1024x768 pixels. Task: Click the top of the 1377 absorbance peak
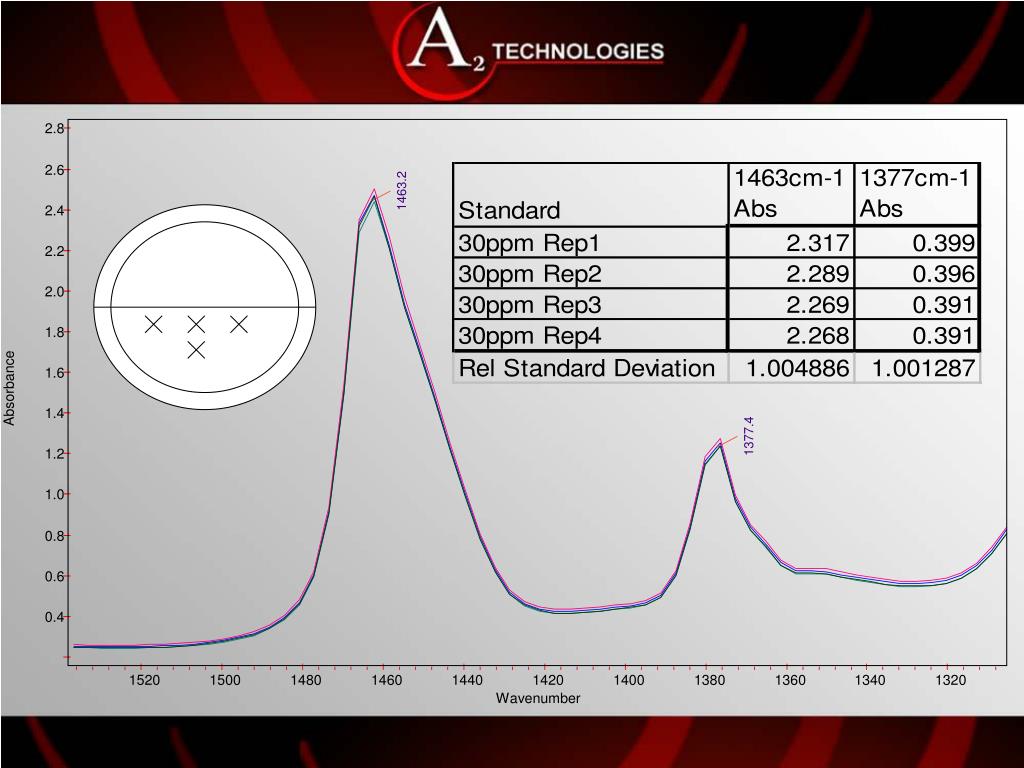[720, 442]
